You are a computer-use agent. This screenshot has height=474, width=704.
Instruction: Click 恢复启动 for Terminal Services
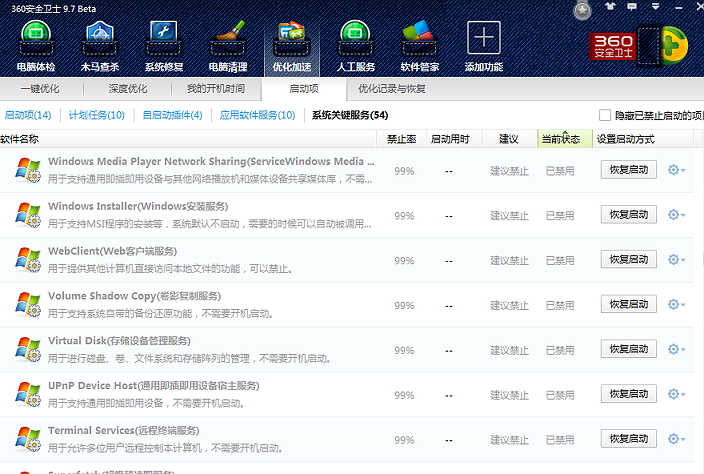coord(629,439)
